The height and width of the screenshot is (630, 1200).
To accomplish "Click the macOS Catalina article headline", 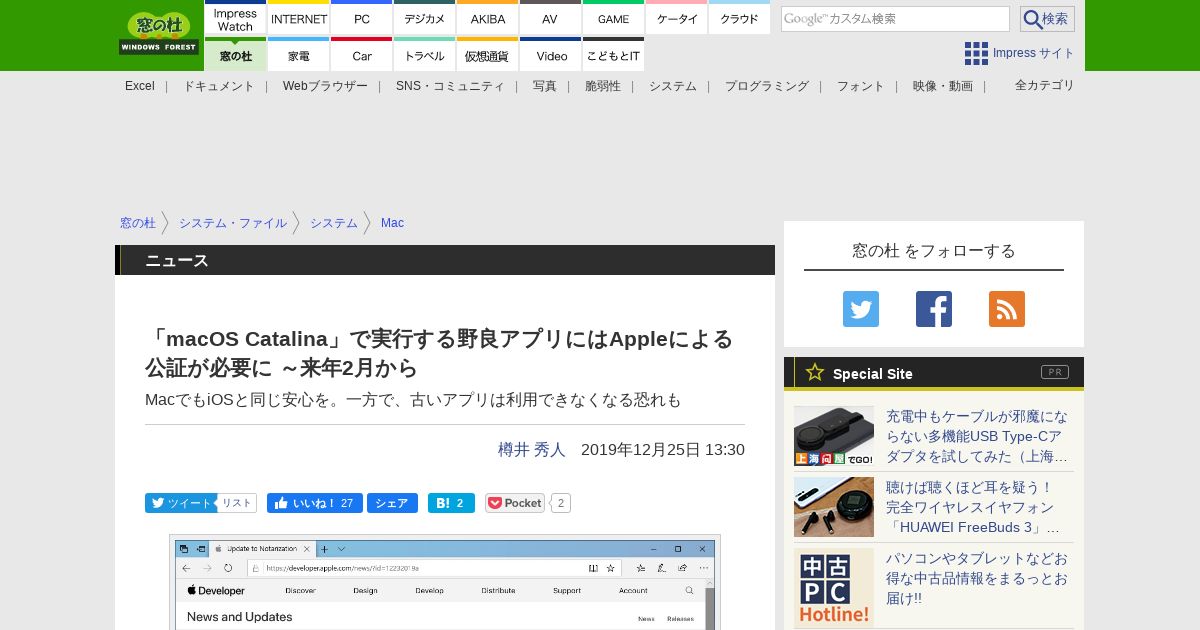I will [440, 353].
